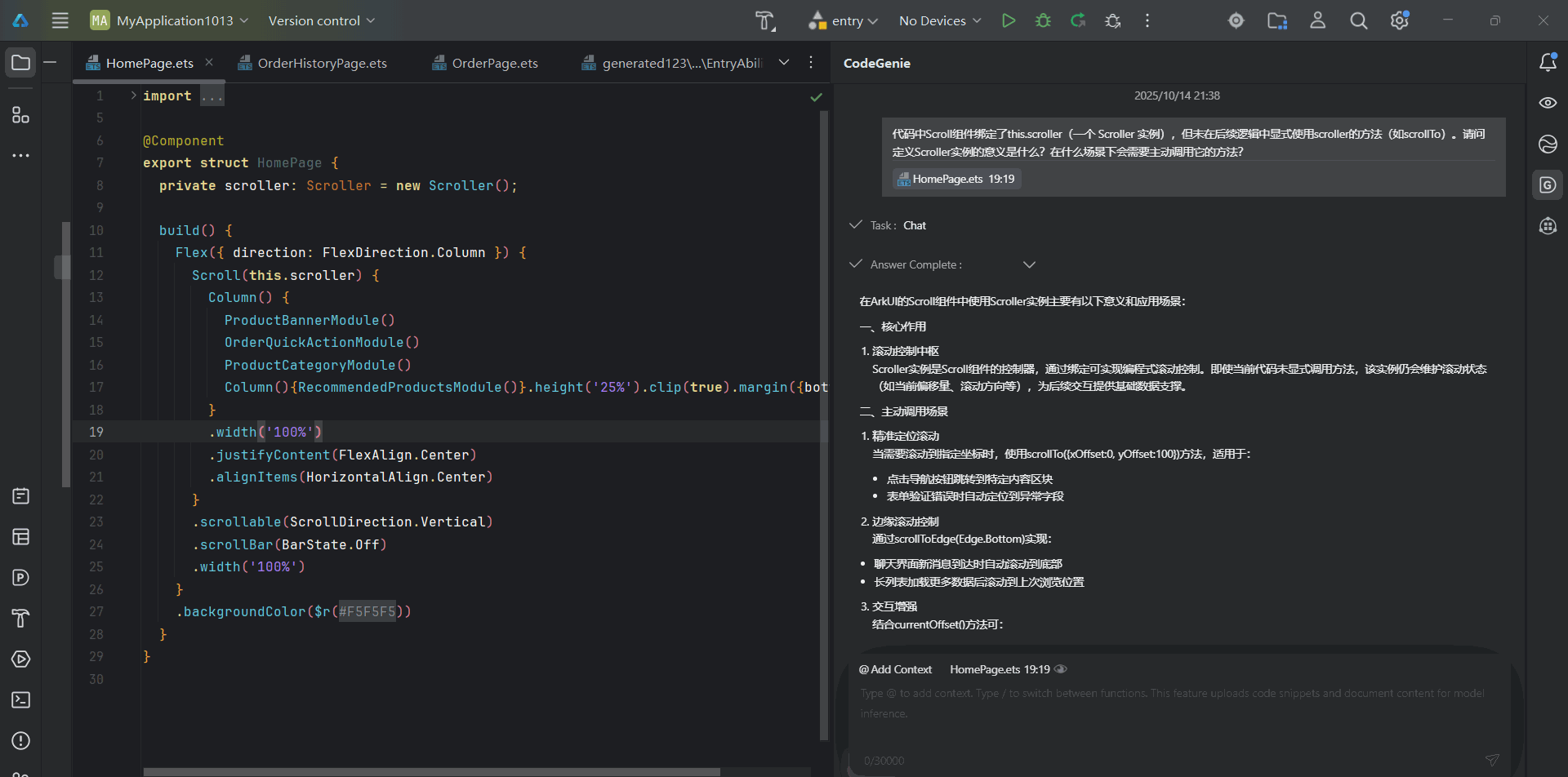This screenshot has width=1568, height=777.
Task: Collapse the Answer Complete section
Action: click(1029, 264)
